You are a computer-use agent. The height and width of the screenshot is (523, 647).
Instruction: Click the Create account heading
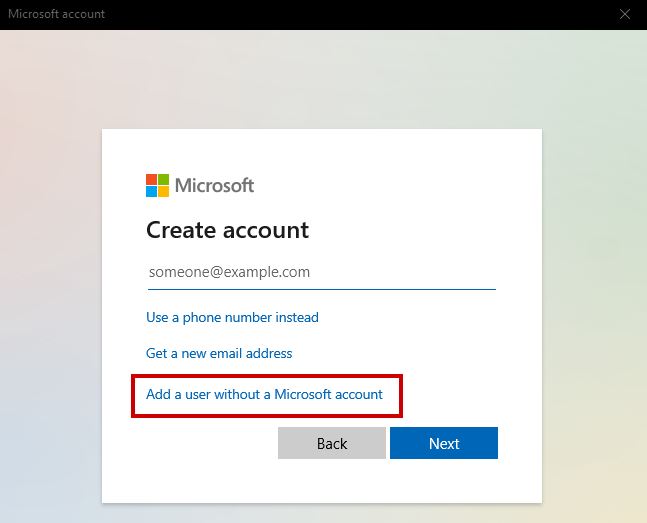coord(227,230)
